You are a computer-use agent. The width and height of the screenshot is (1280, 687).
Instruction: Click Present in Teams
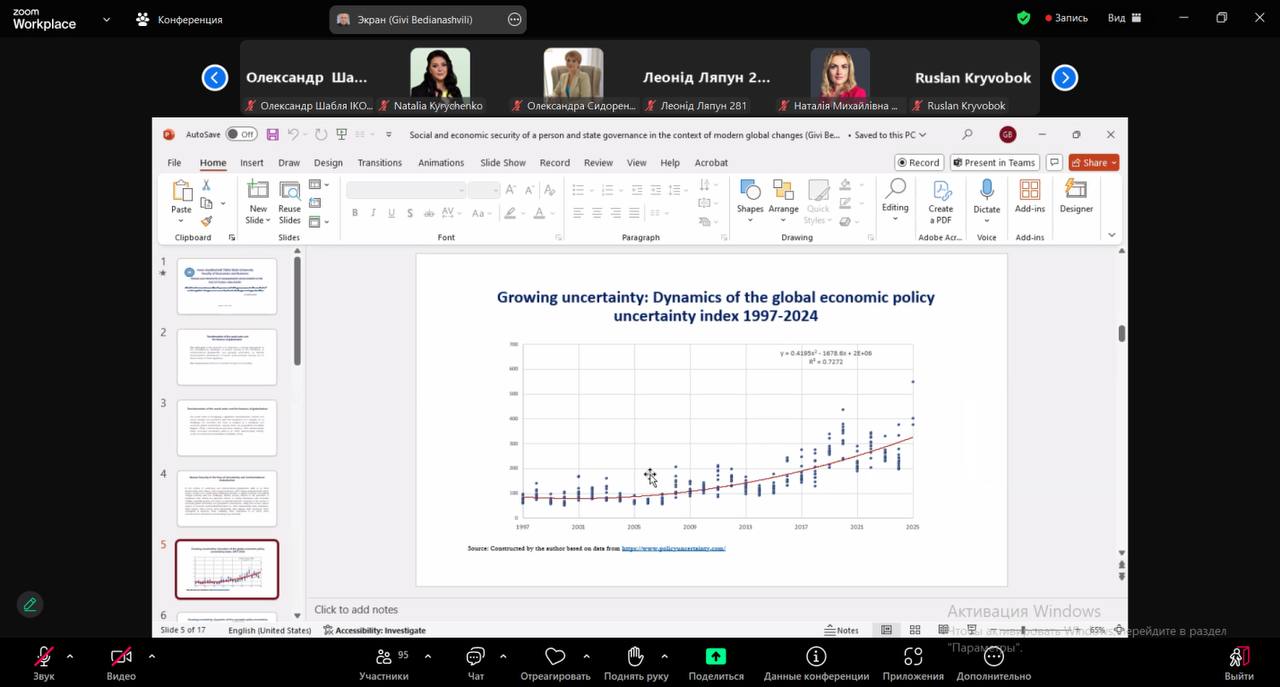(x=993, y=162)
